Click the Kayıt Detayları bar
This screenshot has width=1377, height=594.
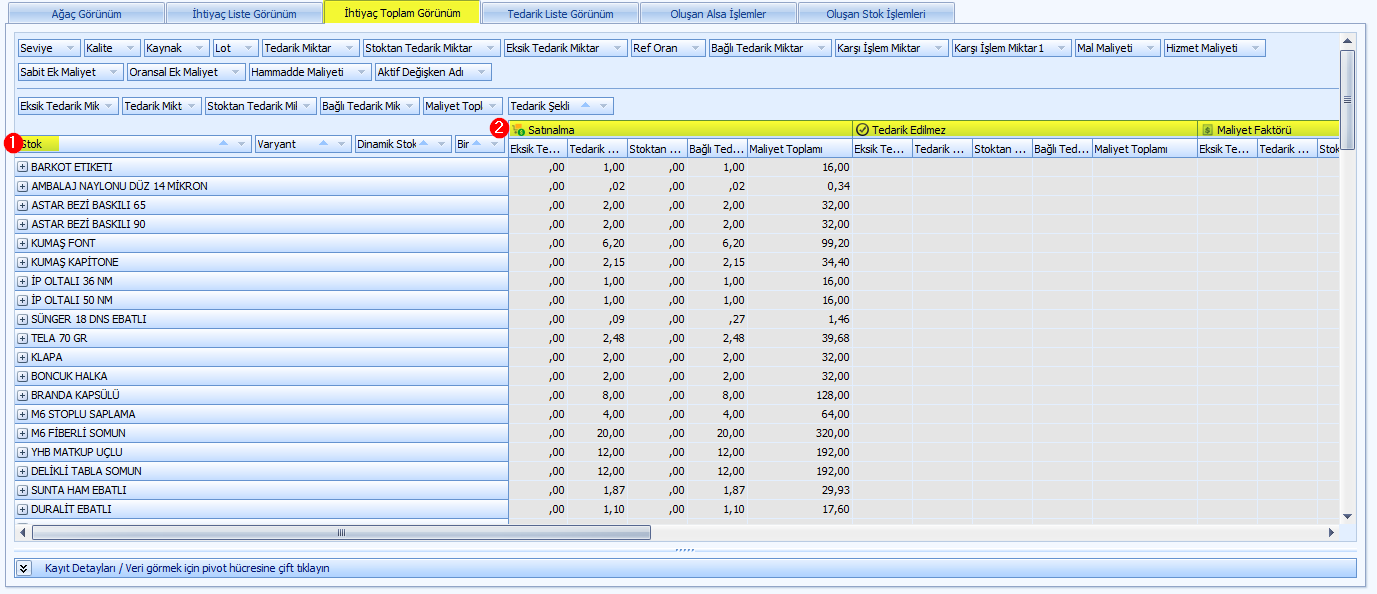(686, 568)
